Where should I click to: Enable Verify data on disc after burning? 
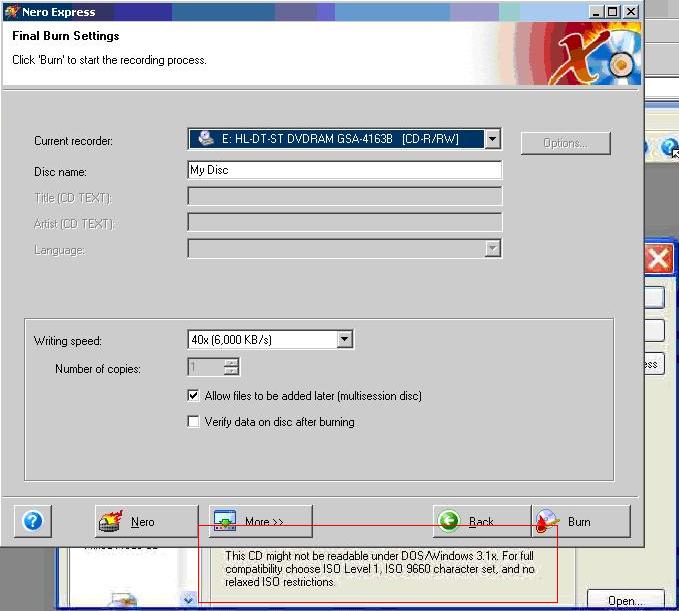pyautogui.click(x=193, y=421)
